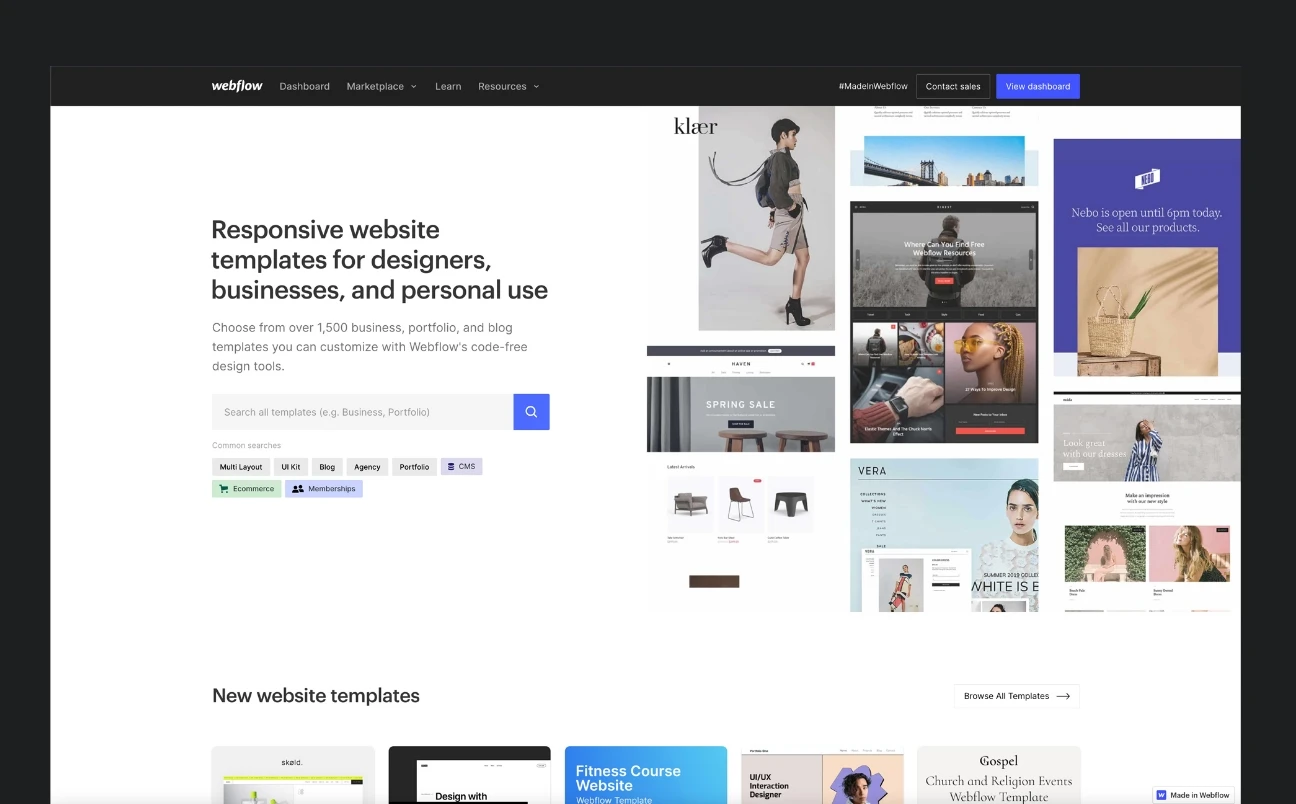Open the 'Look great' dresses template preview
This screenshot has width=1296, height=804.
tap(1147, 502)
